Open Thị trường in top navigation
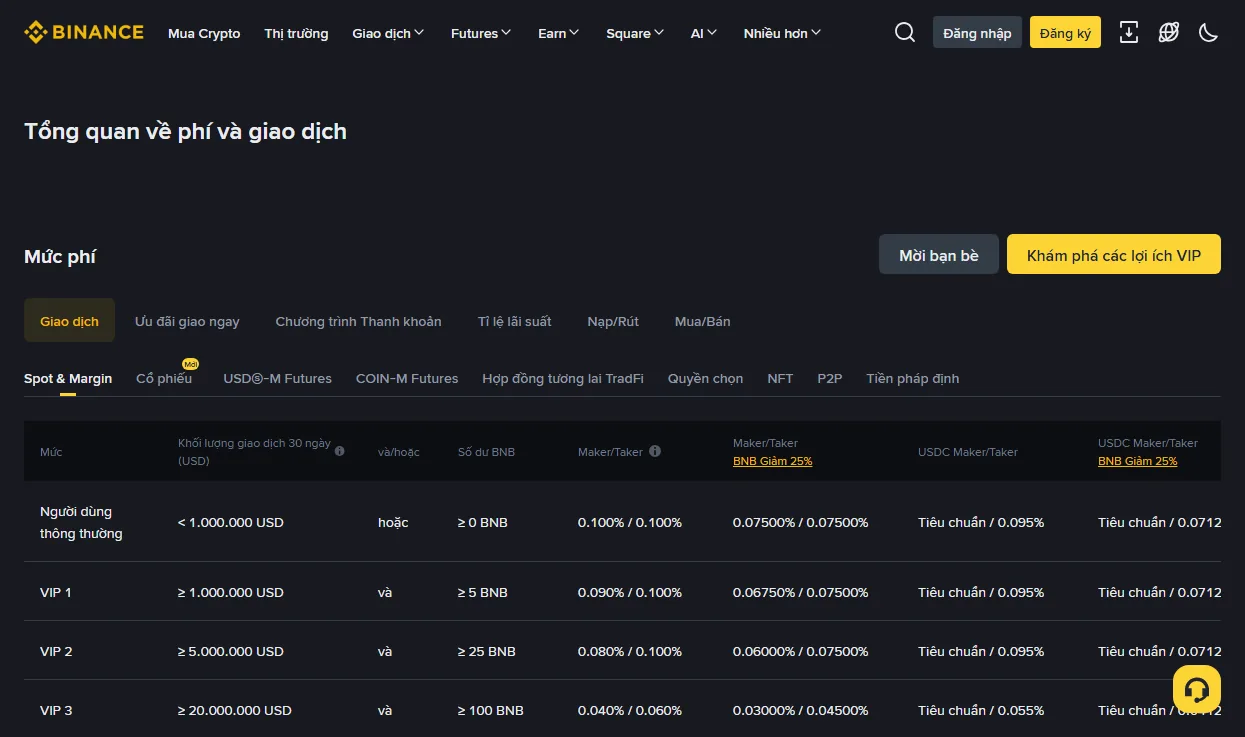The width and height of the screenshot is (1245, 737). coord(296,33)
